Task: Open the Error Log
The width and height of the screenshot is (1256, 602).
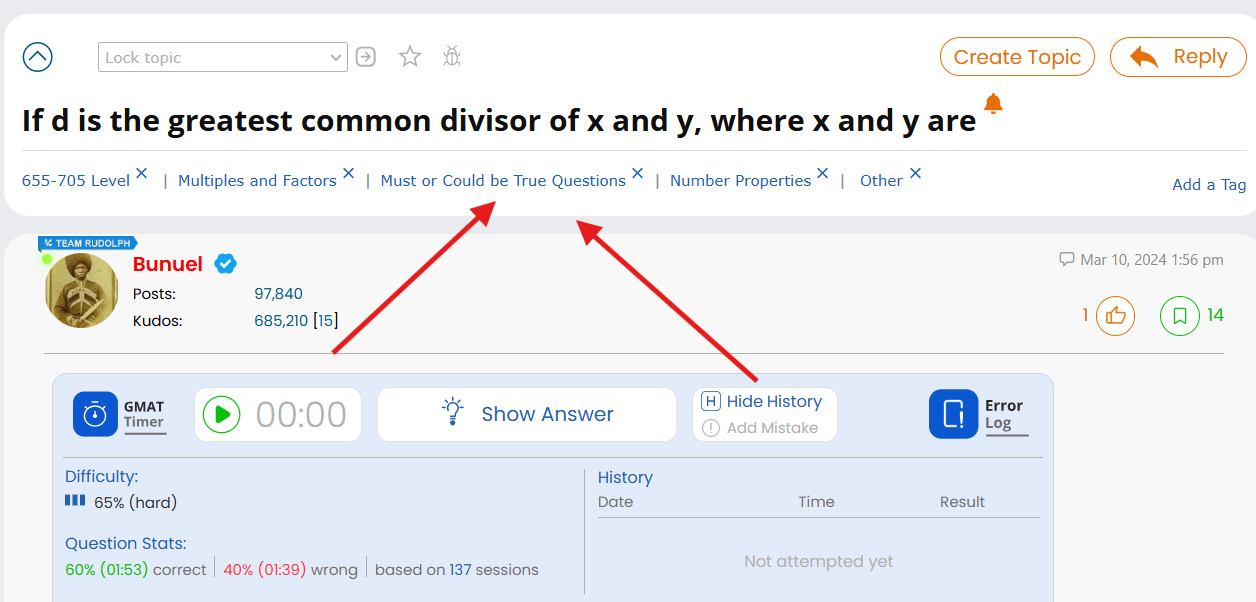Action: pyautogui.click(x=953, y=414)
